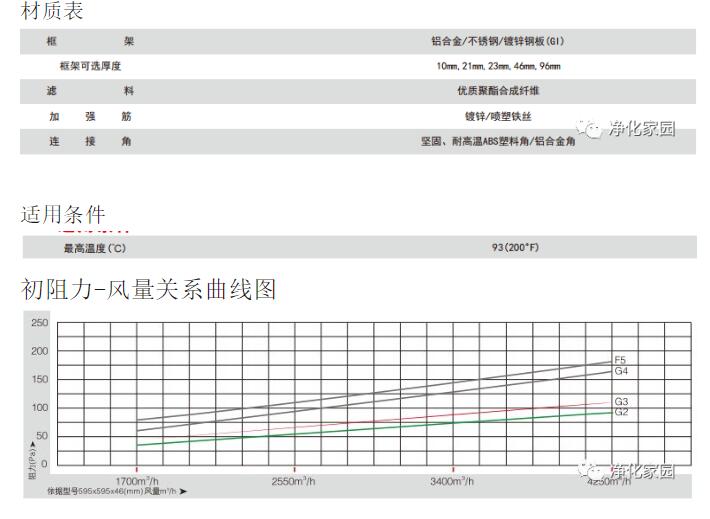The image size is (710, 519).
Task: Select the 框架可选厚度 row label
Action: [x=90, y=66]
